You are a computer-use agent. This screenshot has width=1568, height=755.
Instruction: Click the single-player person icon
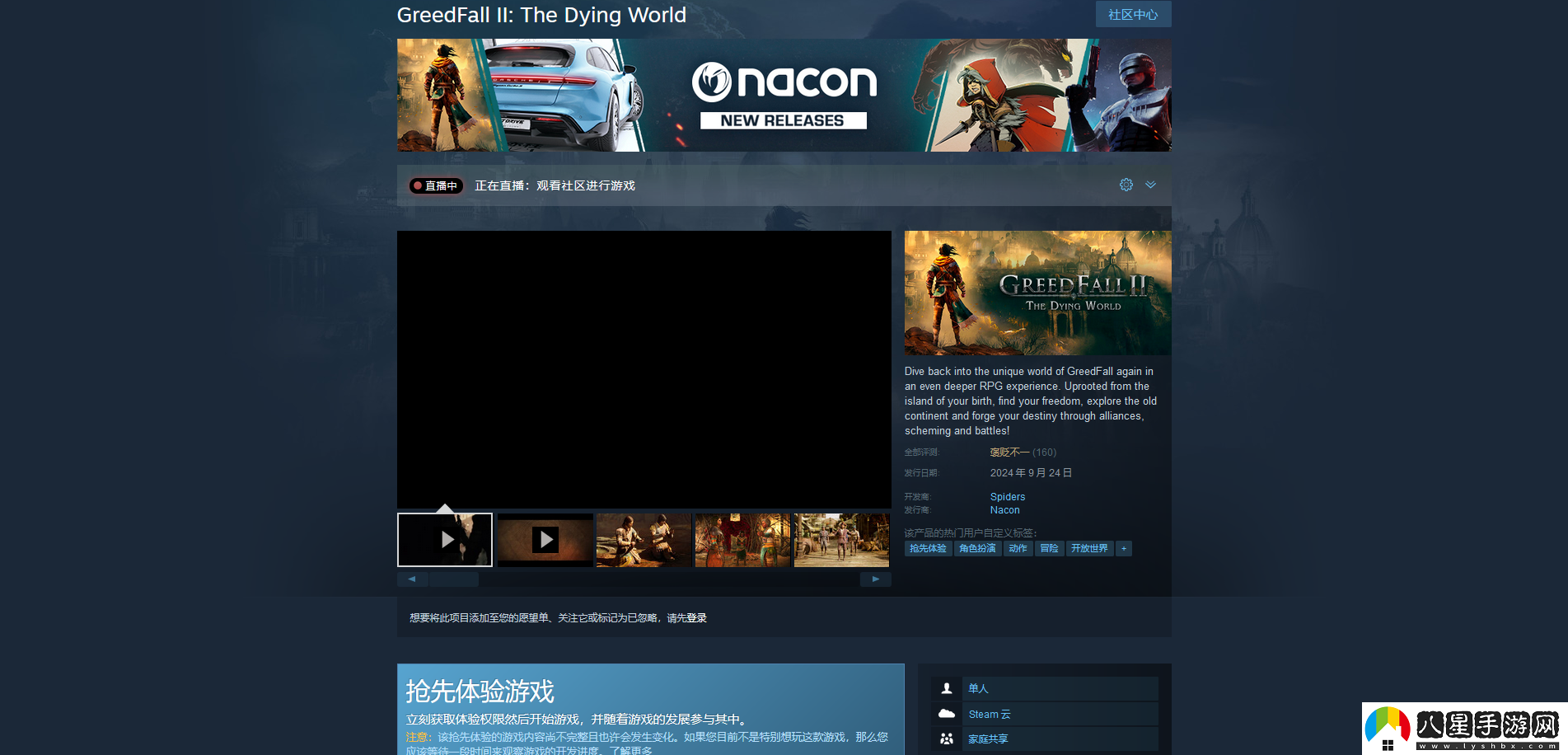click(947, 688)
